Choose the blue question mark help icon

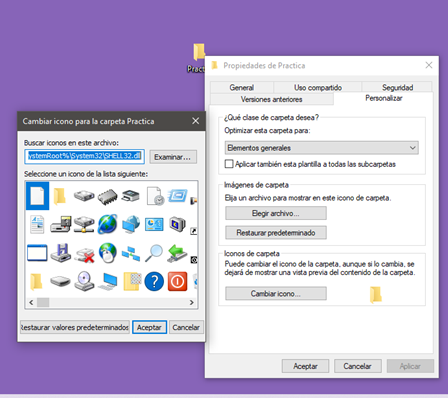click(154, 282)
